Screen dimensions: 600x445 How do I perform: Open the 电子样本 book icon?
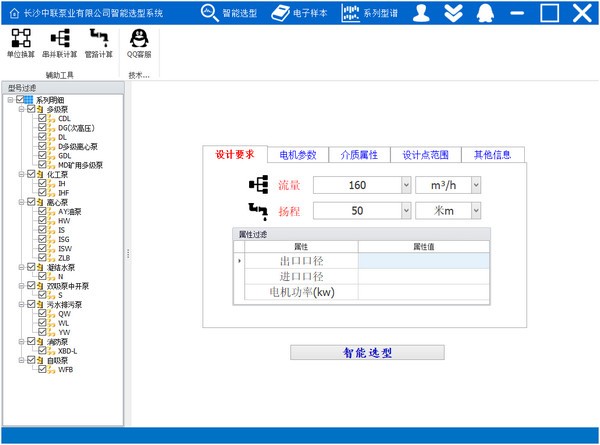(280, 13)
